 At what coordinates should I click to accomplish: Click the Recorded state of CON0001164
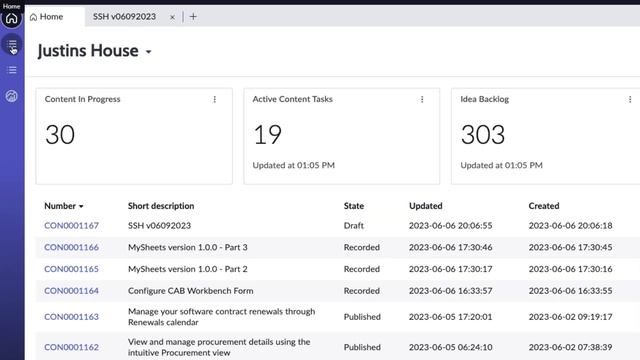pyautogui.click(x=362, y=291)
